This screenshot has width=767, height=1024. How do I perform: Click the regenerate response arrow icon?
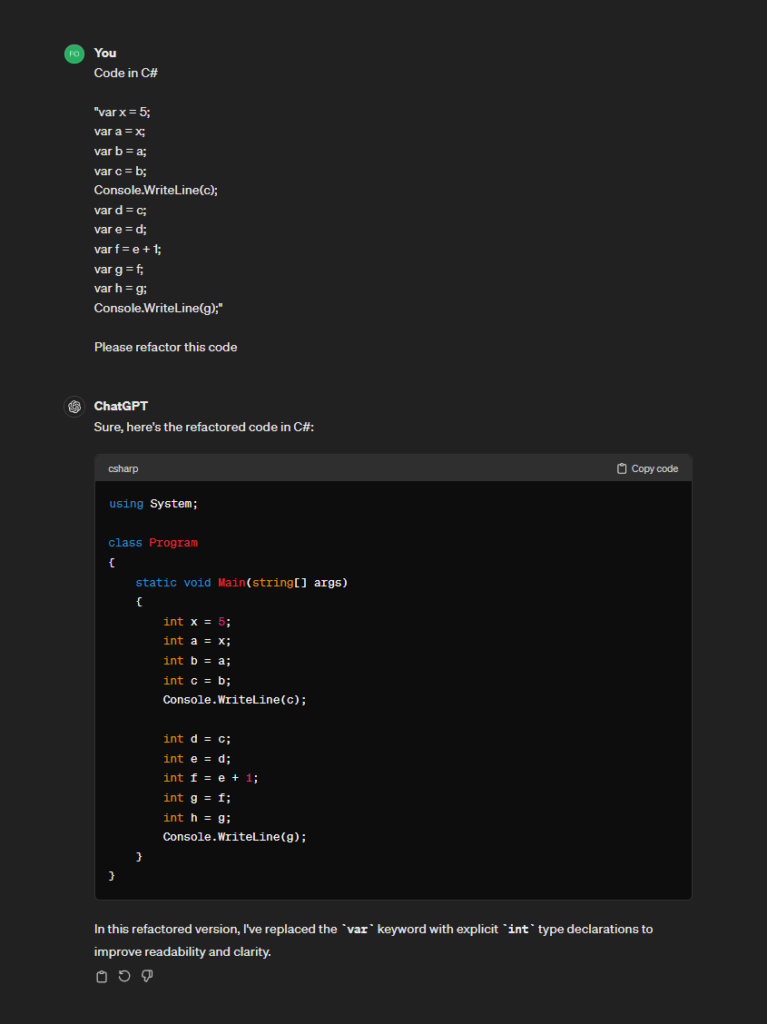(x=124, y=976)
